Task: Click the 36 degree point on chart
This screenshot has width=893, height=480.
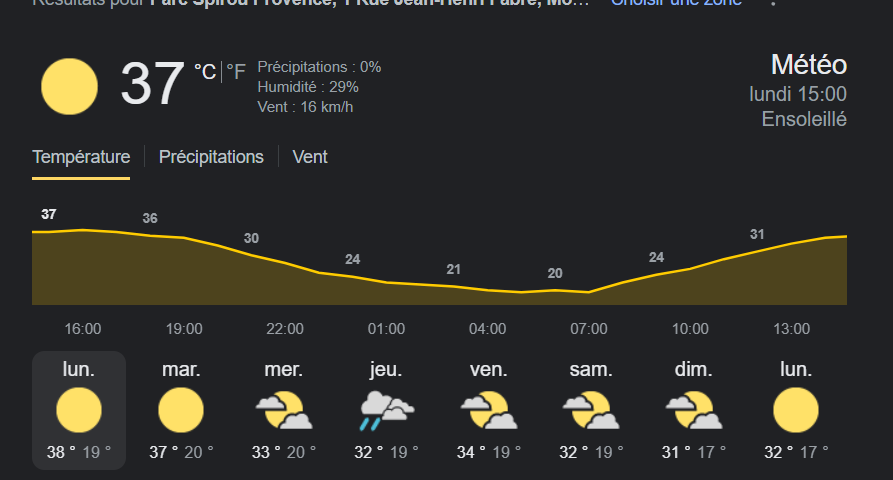Action: pyautogui.click(x=150, y=218)
